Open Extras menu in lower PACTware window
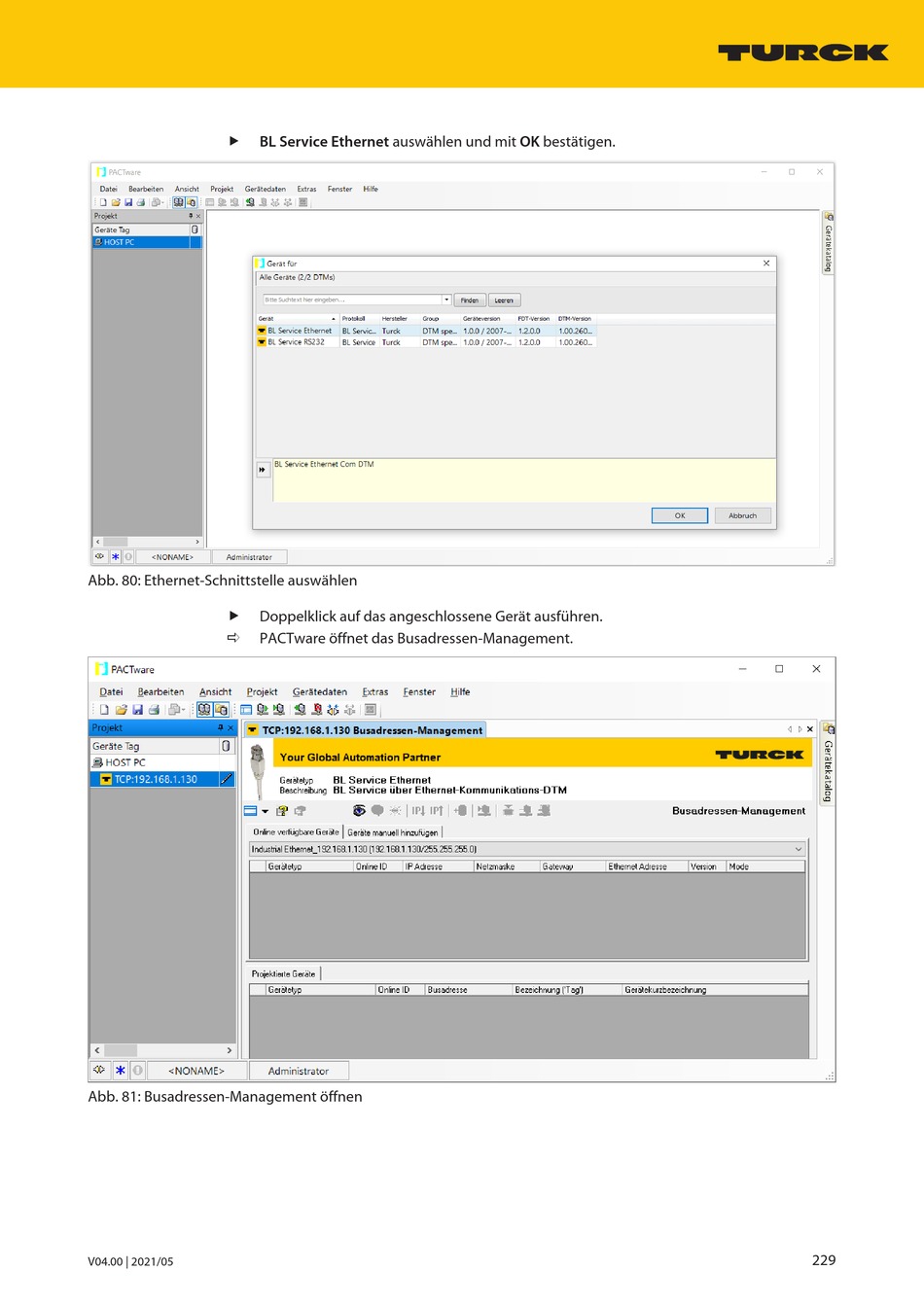 pyautogui.click(x=374, y=692)
